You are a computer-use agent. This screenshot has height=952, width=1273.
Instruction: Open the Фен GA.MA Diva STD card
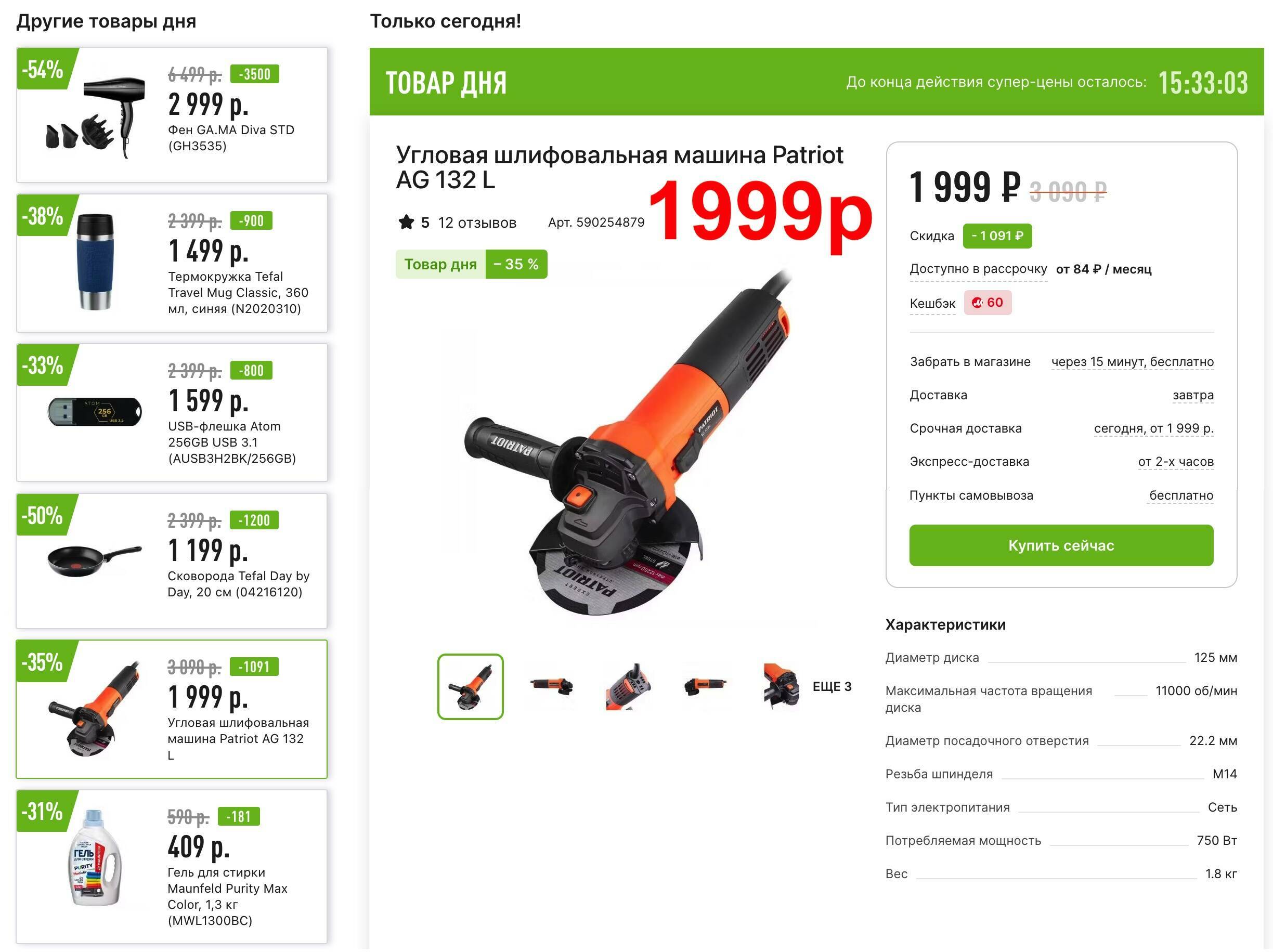tap(172, 115)
